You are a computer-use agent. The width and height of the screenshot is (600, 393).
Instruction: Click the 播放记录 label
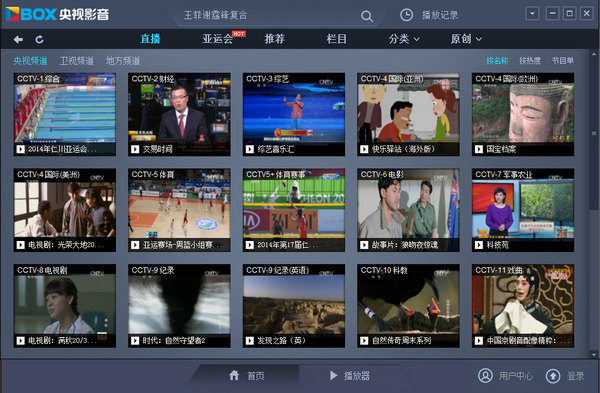(x=440, y=15)
